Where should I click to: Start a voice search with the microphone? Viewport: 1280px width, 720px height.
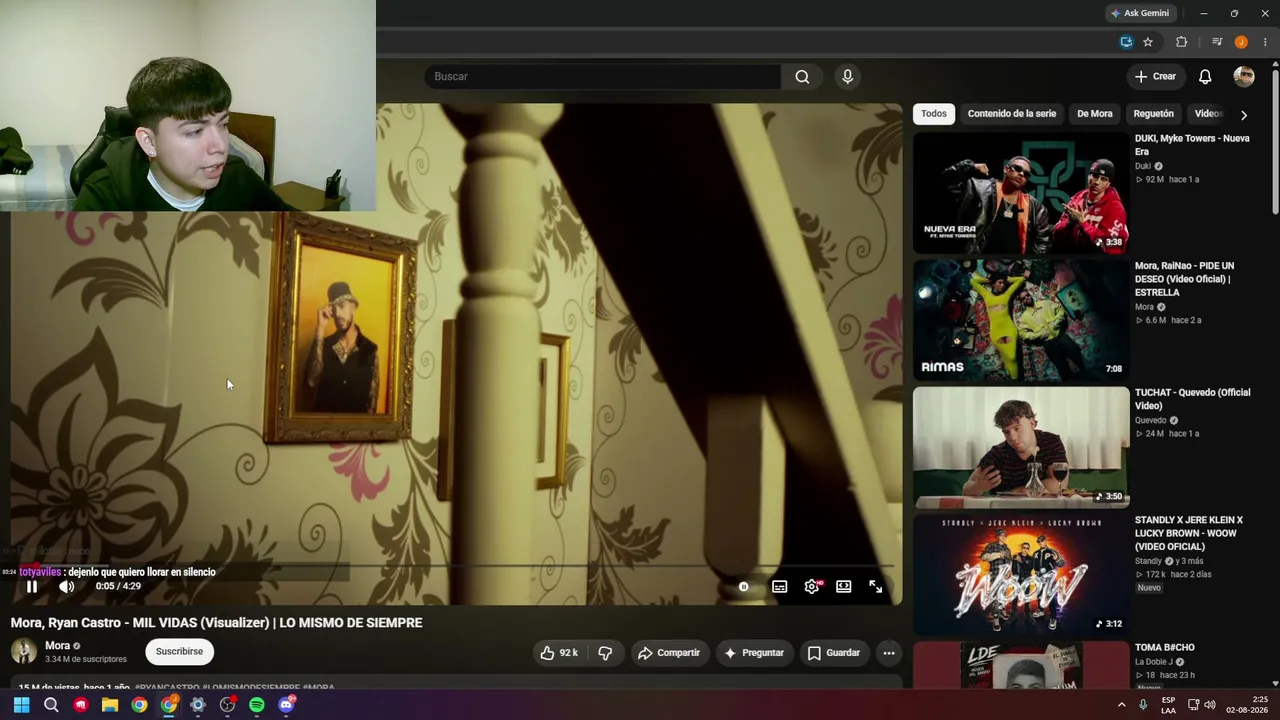point(847,77)
